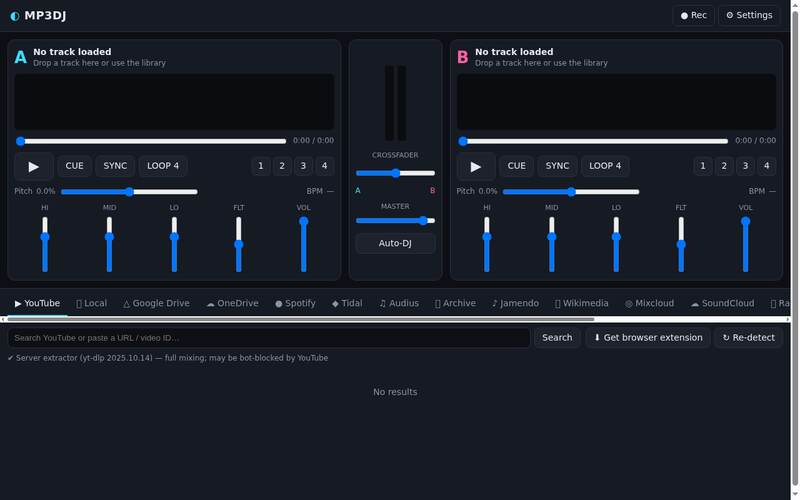The width and height of the screenshot is (800, 500).
Task: Select the YouTube source tab
Action: (x=37, y=304)
